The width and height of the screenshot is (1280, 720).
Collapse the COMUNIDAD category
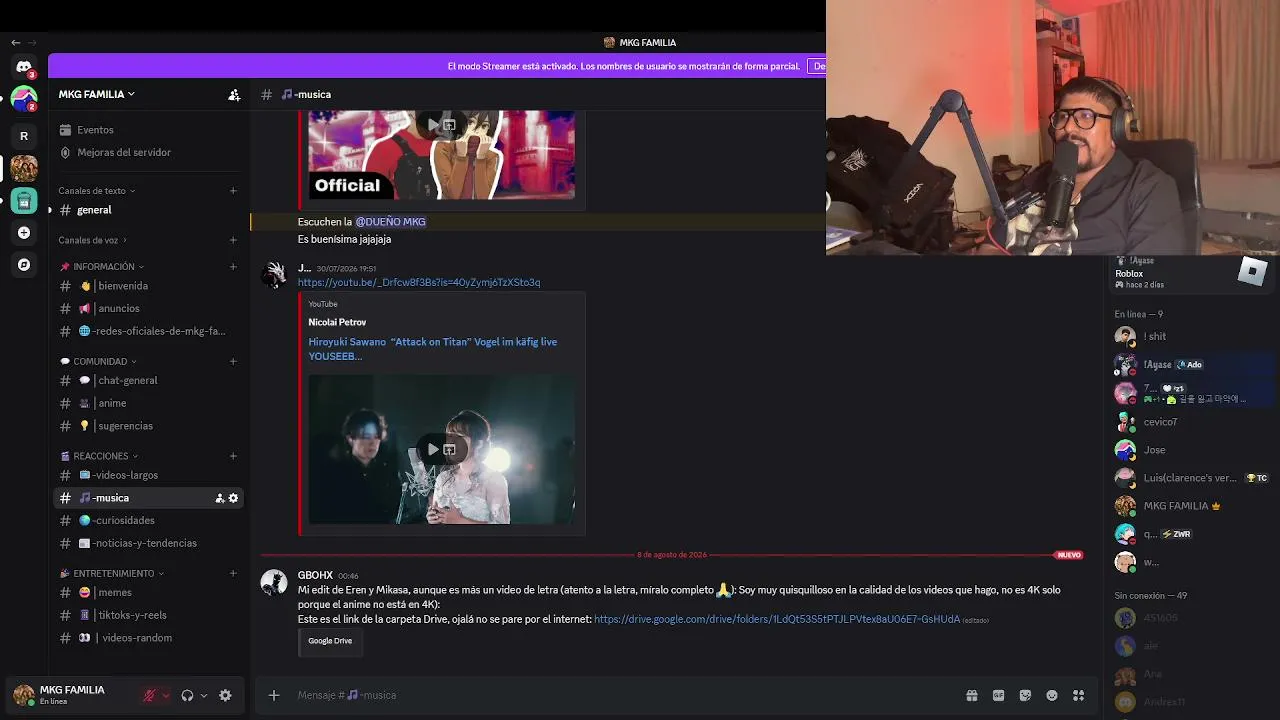coord(99,361)
